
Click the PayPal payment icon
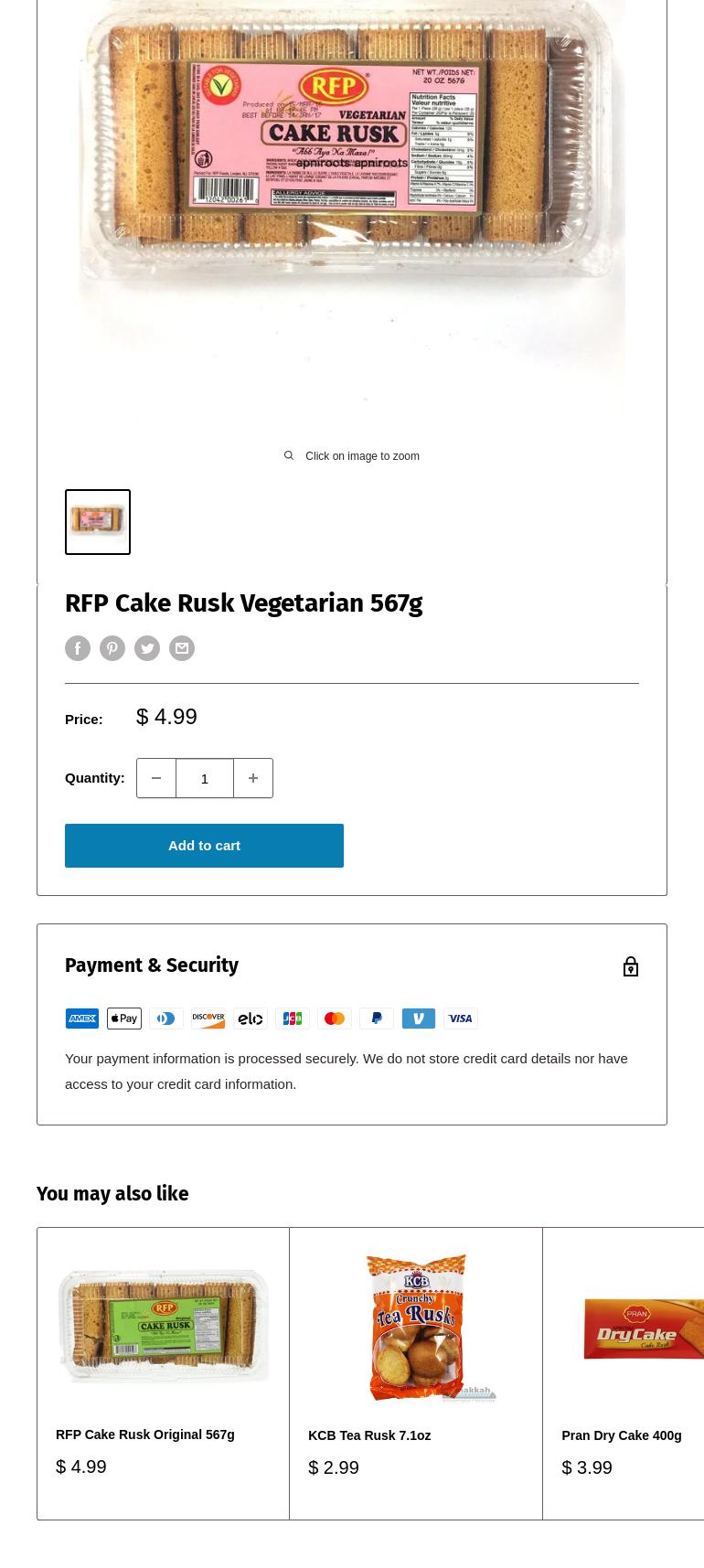[x=377, y=1019]
